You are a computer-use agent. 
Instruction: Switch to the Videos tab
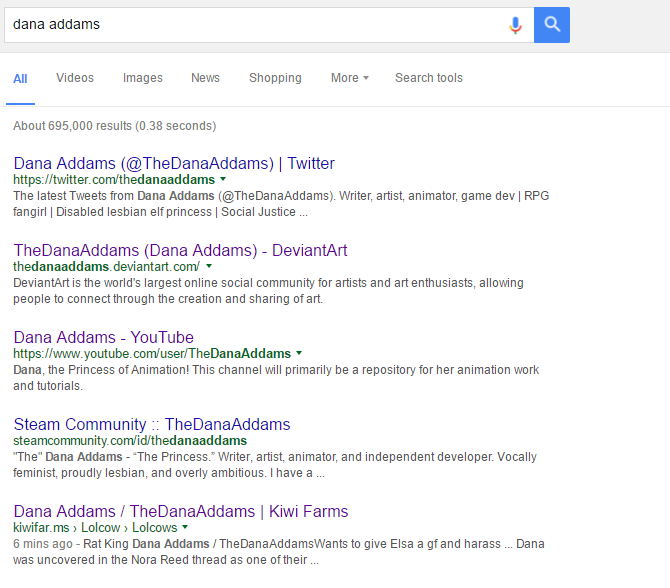(75, 78)
